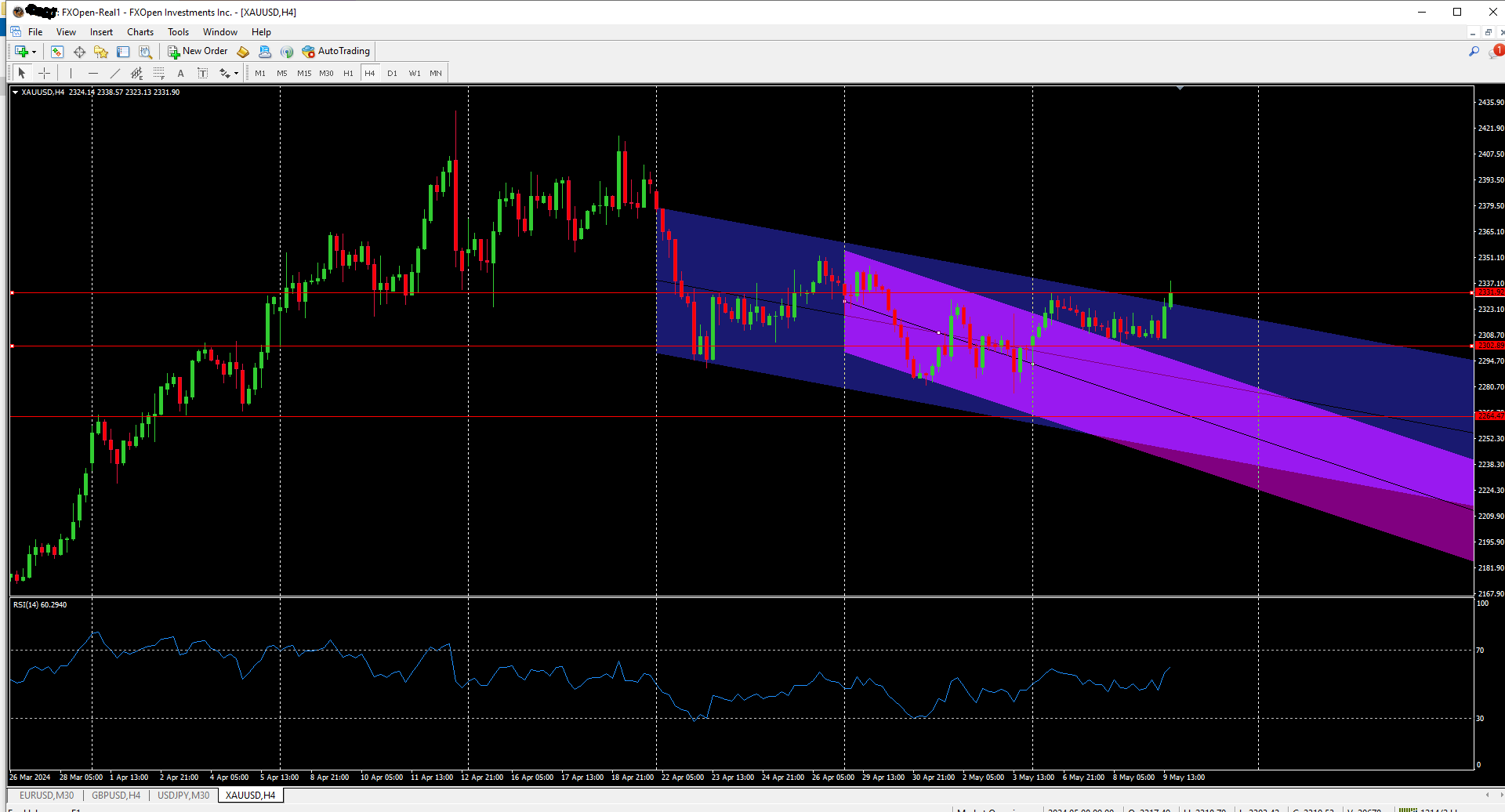Viewport: 1505px width, 812px height.
Task: Open the Window menu
Action: point(220,32)
